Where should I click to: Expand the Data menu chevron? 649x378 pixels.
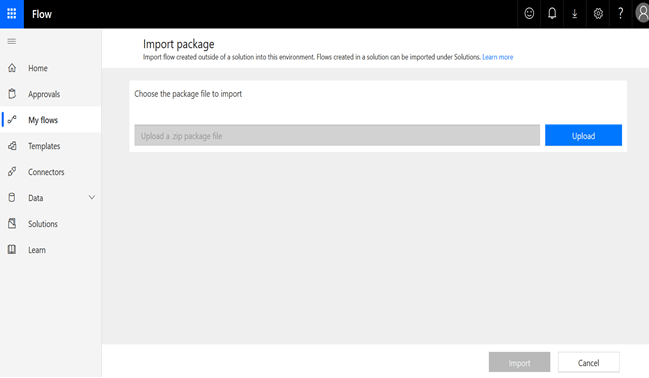pyautogui.click(x=91, y=197)
